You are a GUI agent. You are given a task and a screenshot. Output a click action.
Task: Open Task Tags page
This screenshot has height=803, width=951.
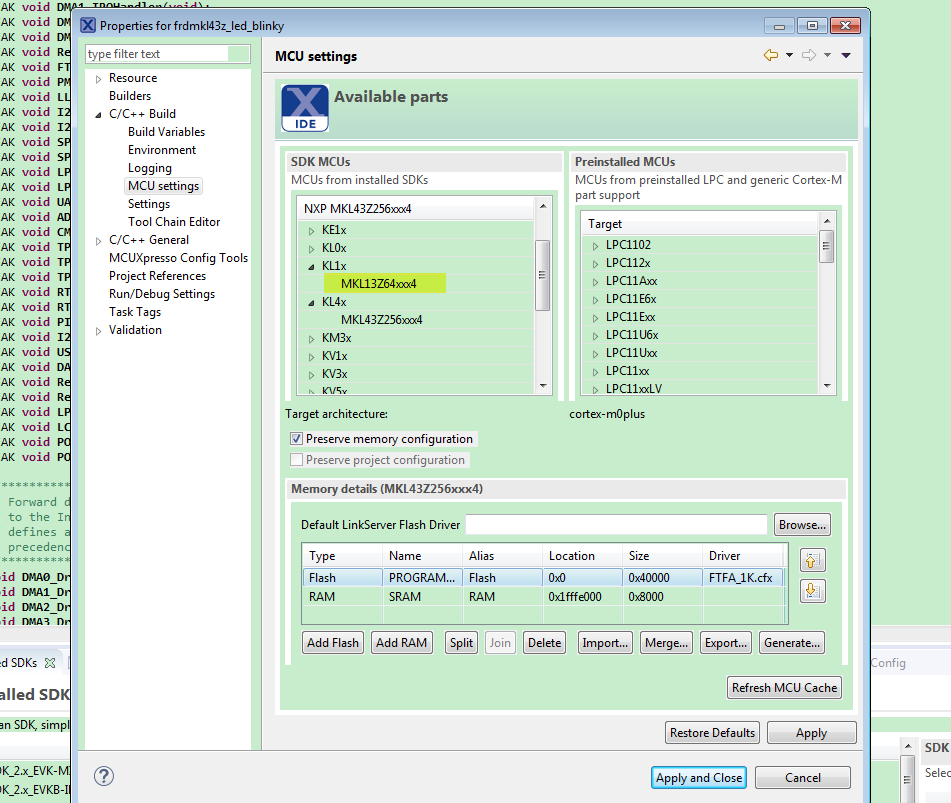pos(135,312)
